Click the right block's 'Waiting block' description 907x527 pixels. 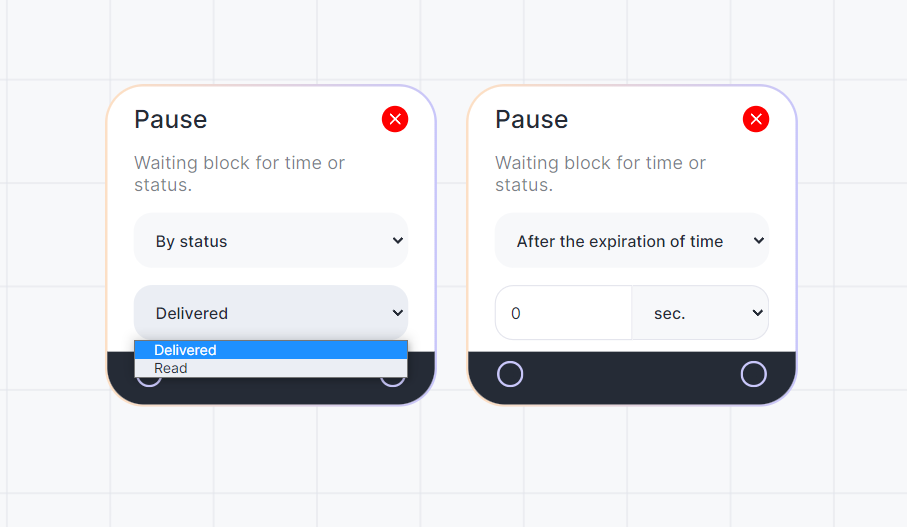pyautogui.click(x=601, y=173)
